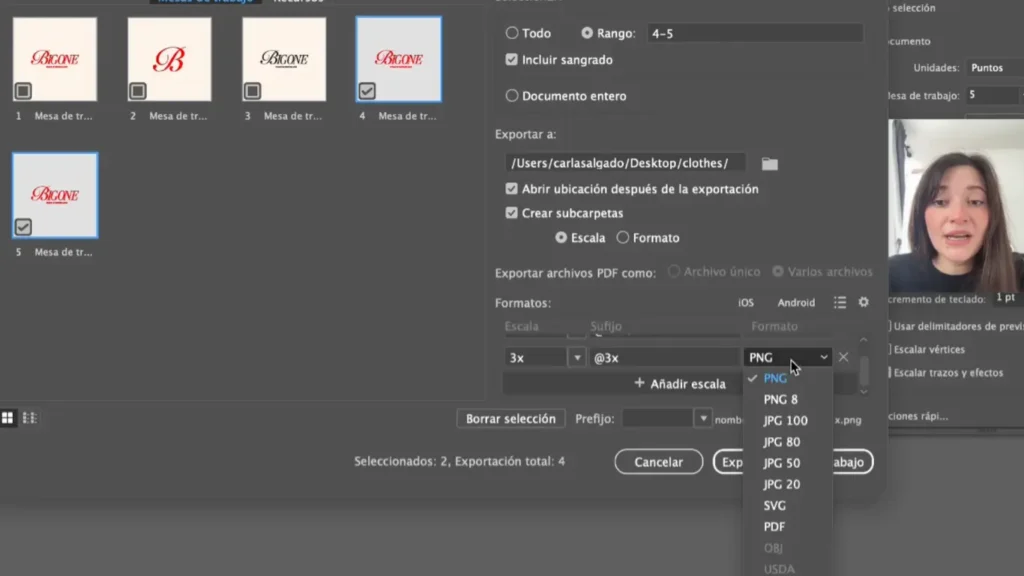Remove the 3x scale row with X
This screenshot has width=1024, height=576.
point(843,357)
